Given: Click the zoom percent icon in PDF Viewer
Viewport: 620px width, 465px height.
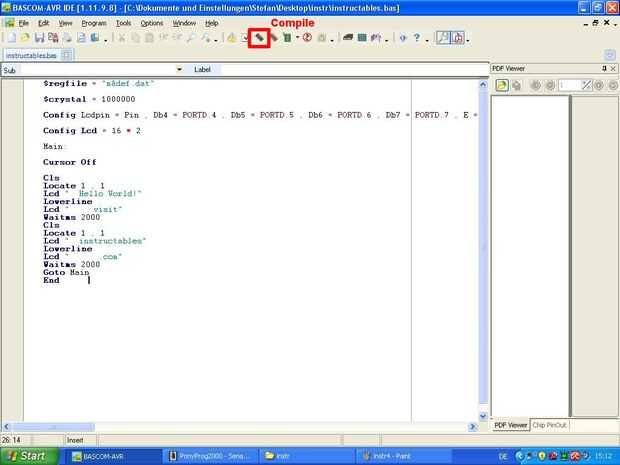Looking at the screenshot, I should pos(586,85).
